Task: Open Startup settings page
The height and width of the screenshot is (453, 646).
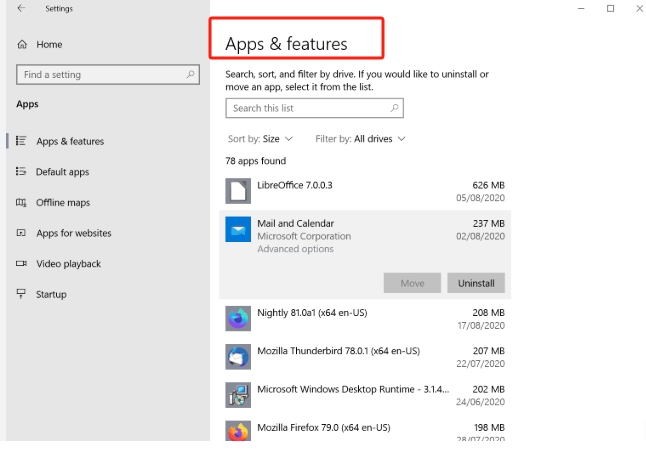Action: pyautogui.click(x=51, y=294)
